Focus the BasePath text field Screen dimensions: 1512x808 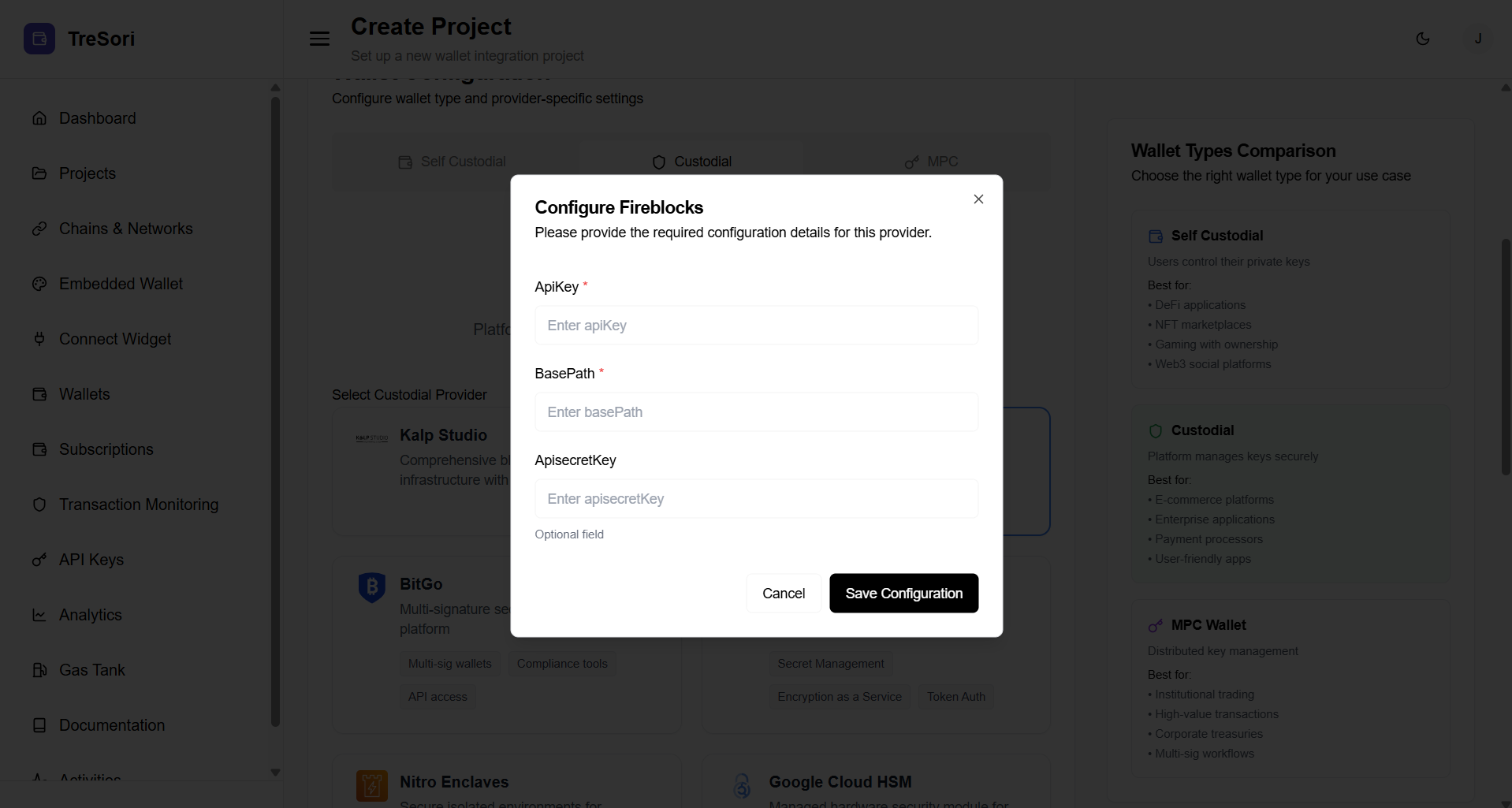tap(756, 412)
